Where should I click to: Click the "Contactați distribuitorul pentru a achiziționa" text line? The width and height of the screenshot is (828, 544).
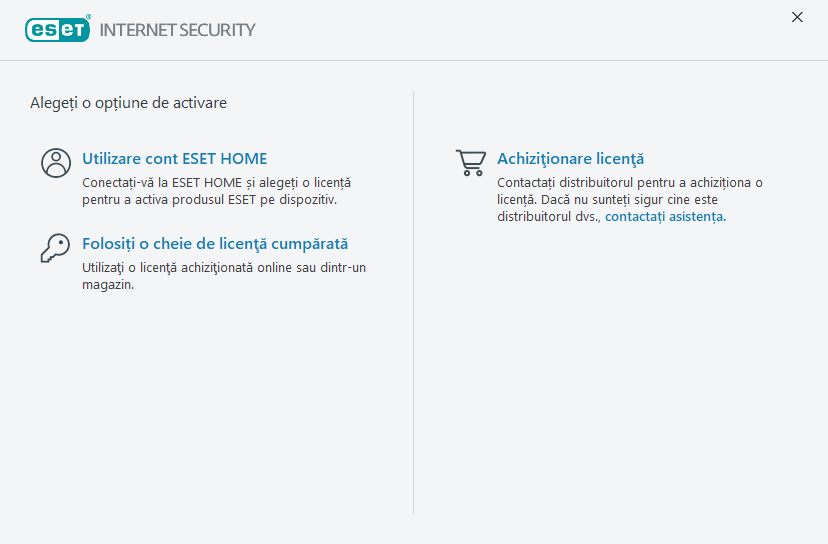(x=629, y=183)
